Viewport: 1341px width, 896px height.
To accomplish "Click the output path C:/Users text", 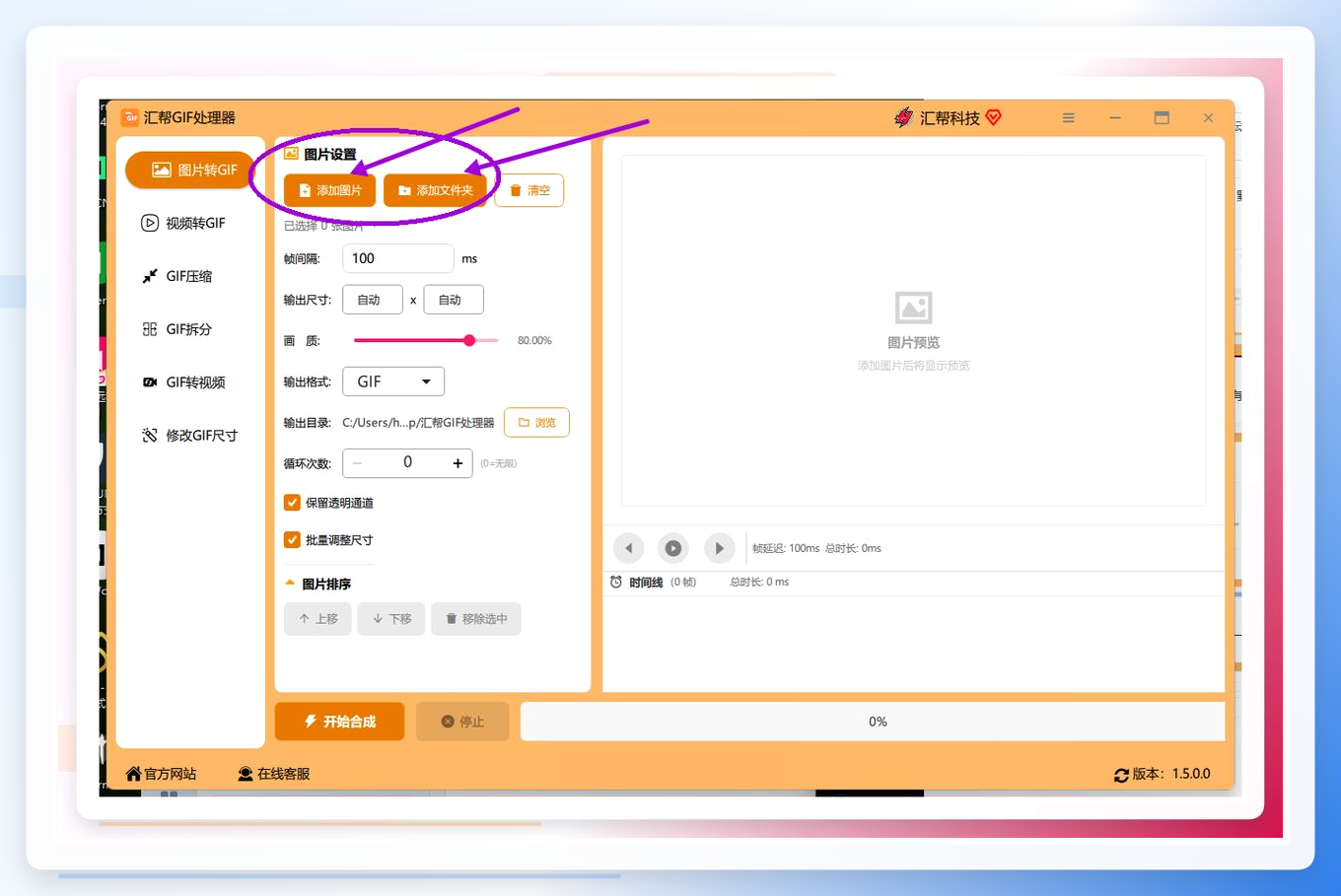I will pyautogui.click(x=418, y=423).
